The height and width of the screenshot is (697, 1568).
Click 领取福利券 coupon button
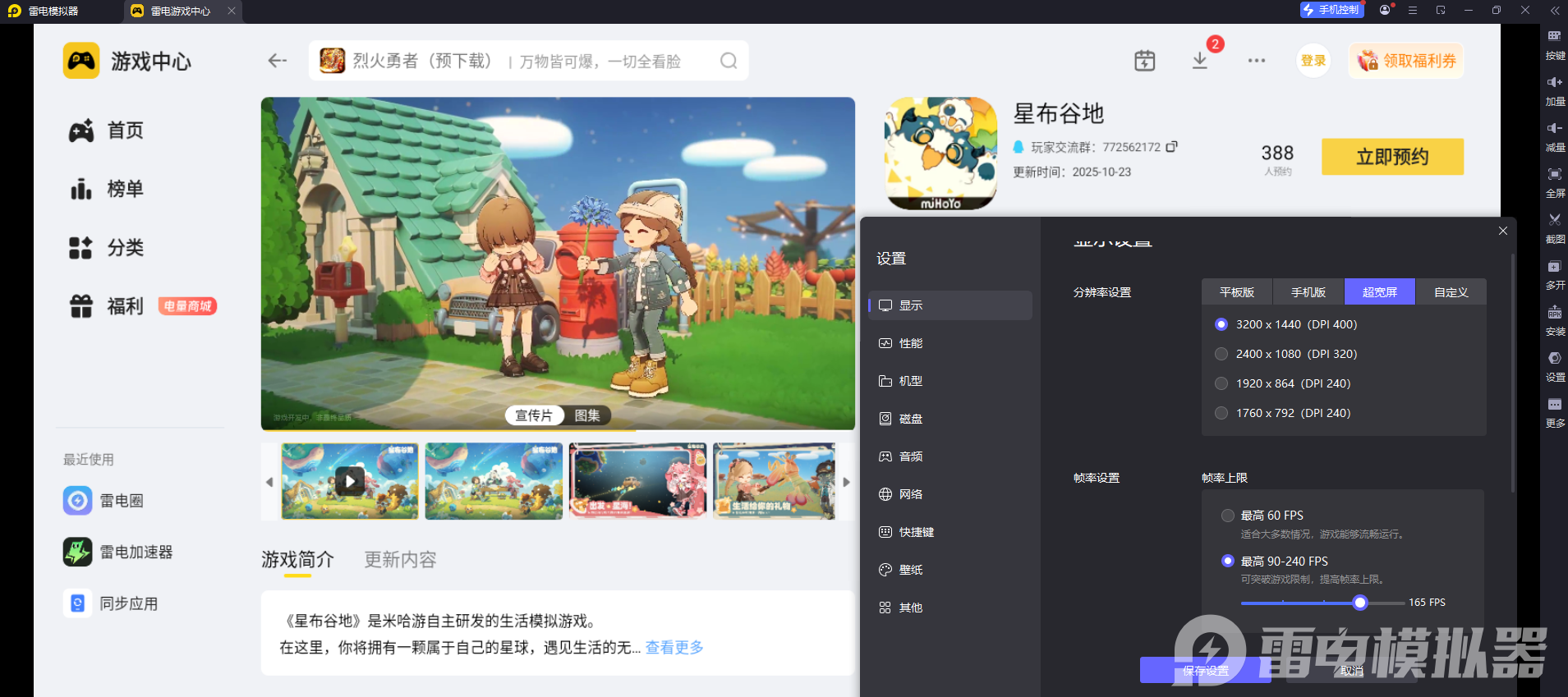(1406, 61)
